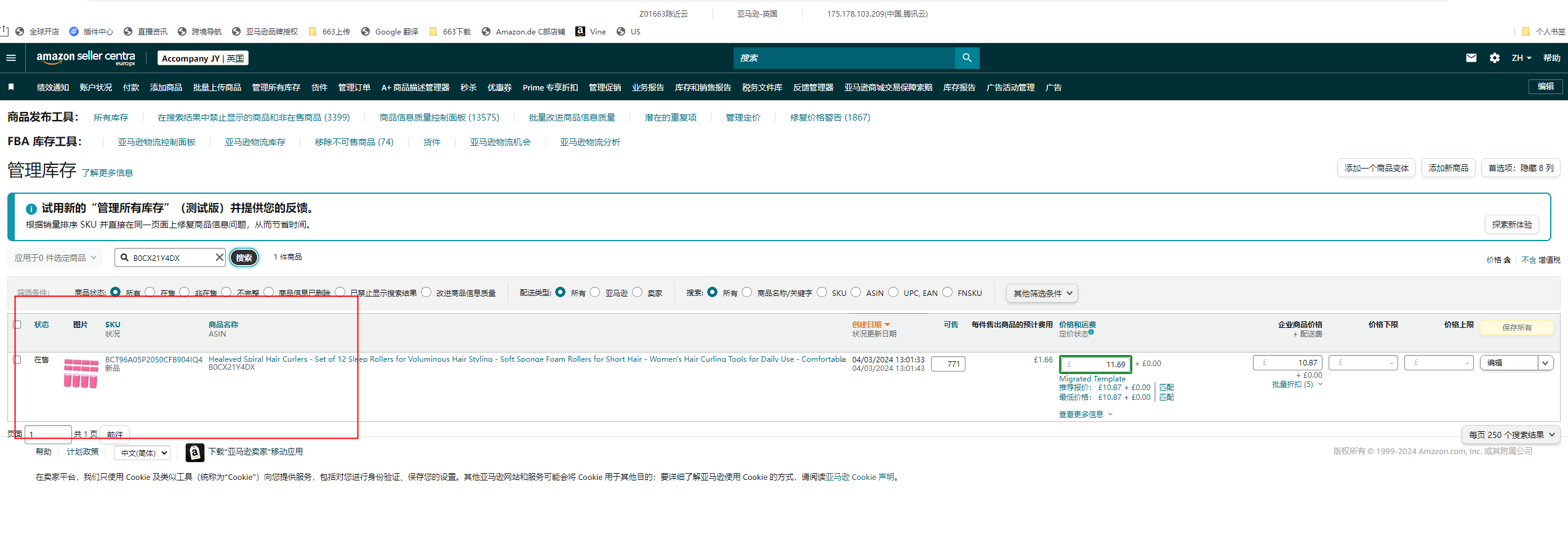Click the header search magnifier button

click(967, 58)
